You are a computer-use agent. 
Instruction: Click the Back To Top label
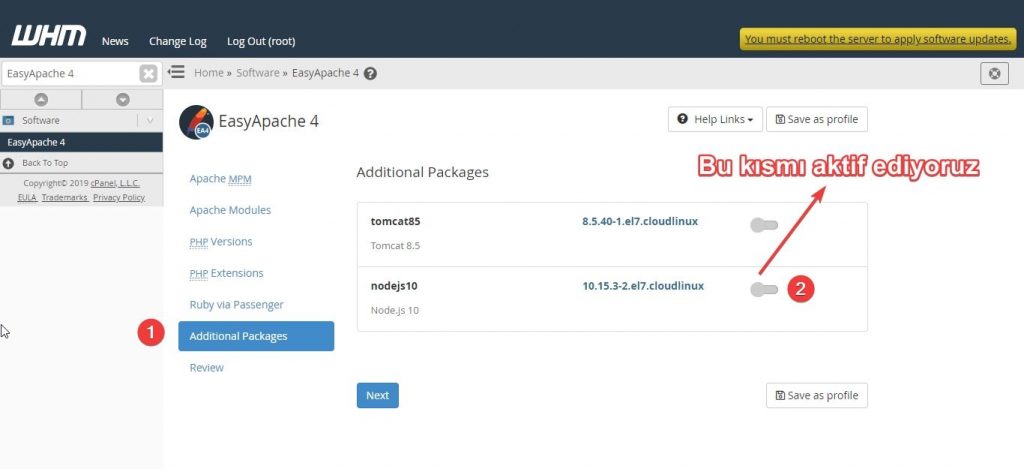45,163
